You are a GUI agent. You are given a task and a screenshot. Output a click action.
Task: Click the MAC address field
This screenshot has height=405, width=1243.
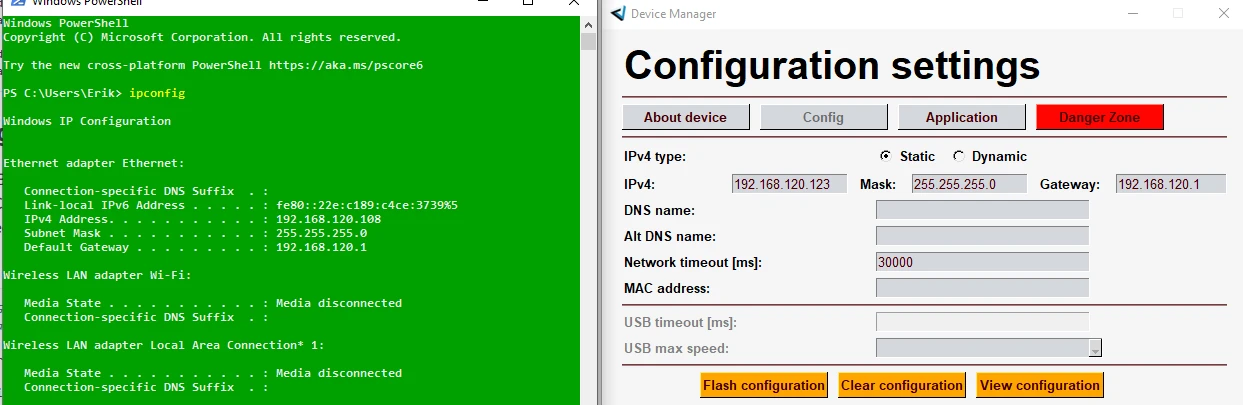(981, 288)
